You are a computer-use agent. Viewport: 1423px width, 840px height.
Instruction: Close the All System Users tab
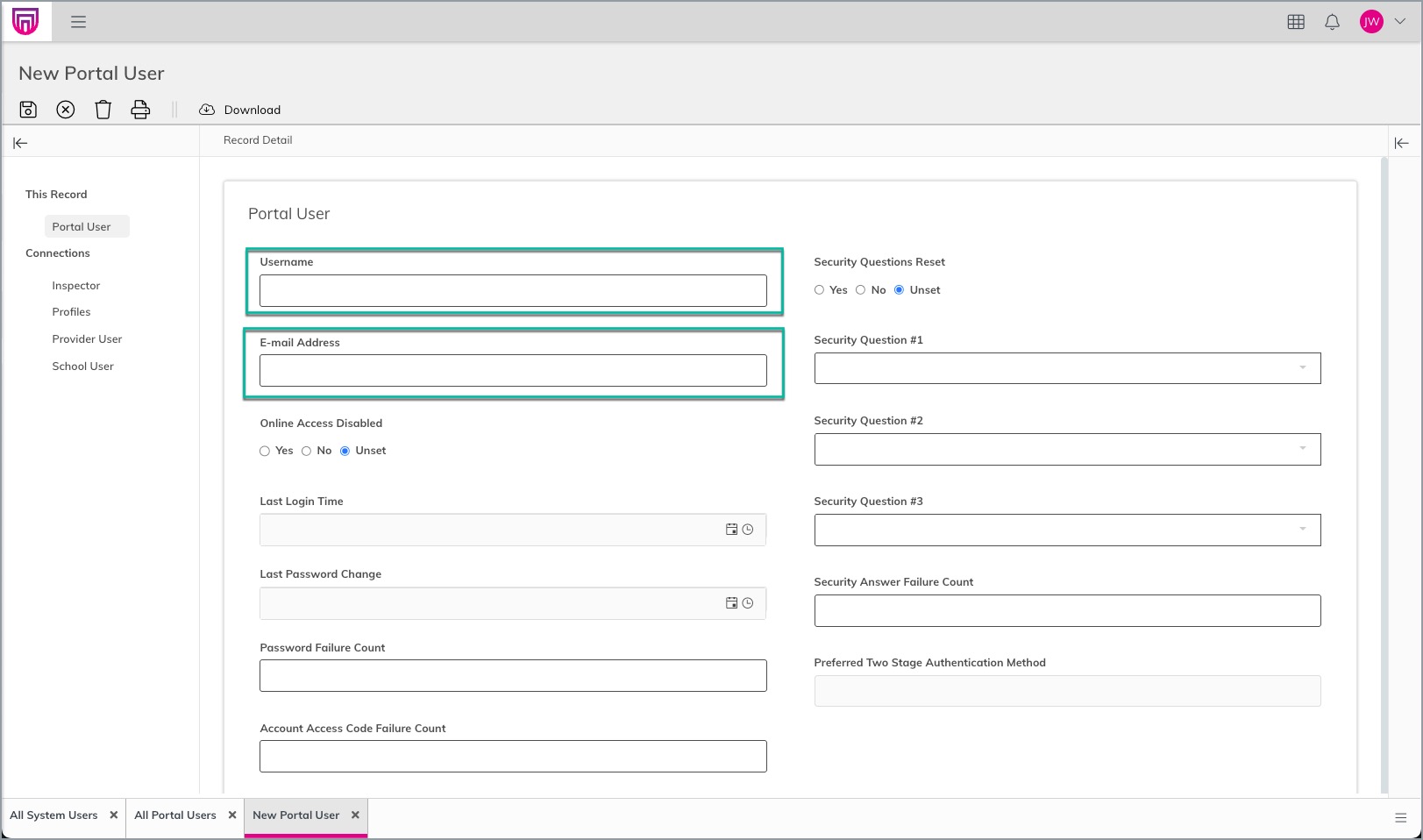(114, 815)
